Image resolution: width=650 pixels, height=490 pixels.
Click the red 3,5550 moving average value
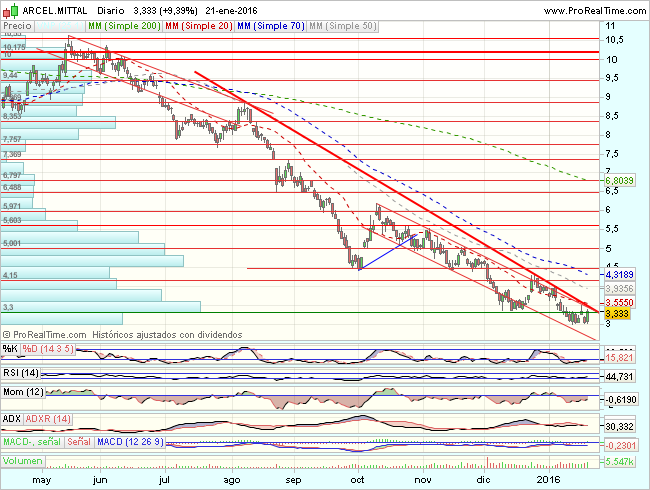[x=619, y=303]
